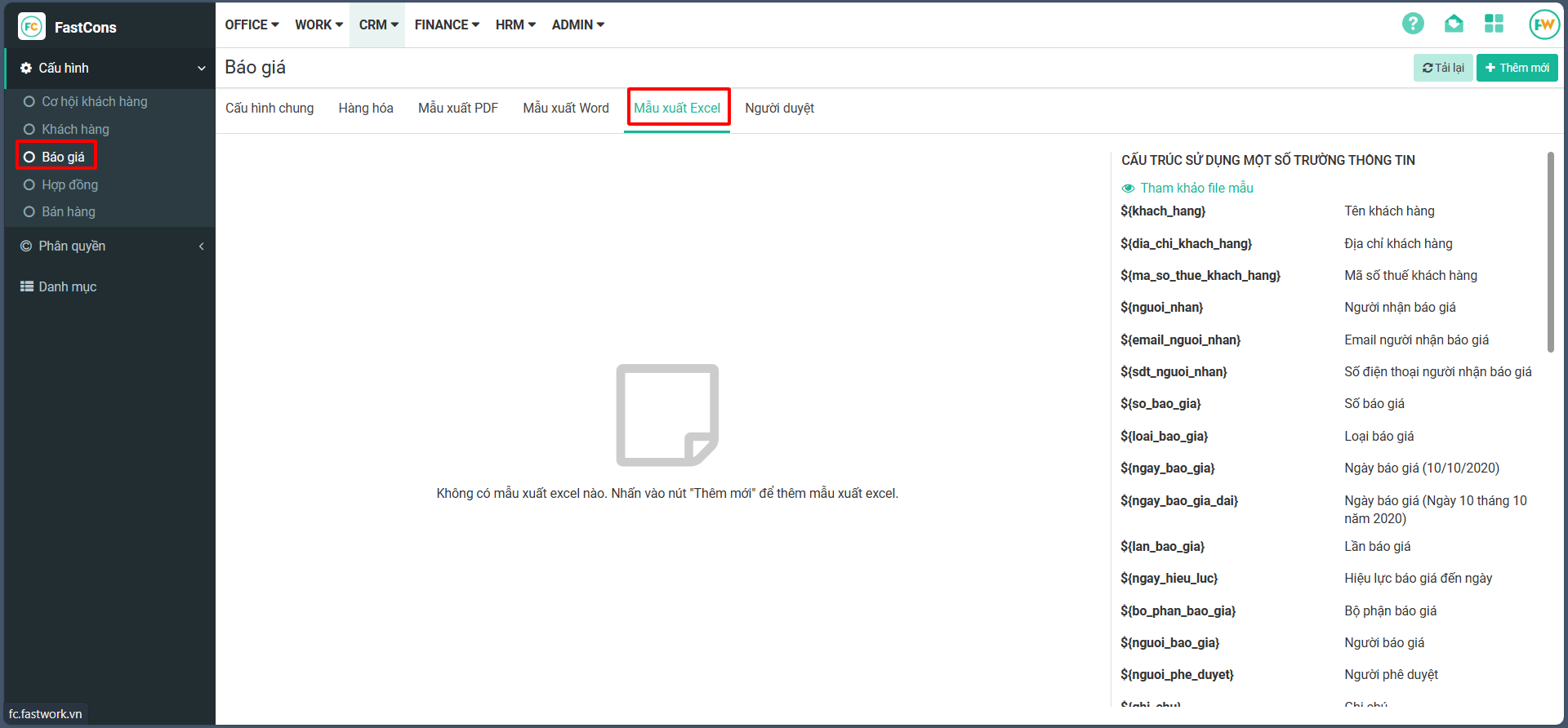Collapse the Cấu hình sidebar section
The image size is (1568, 728).
[x=201, y=69]
